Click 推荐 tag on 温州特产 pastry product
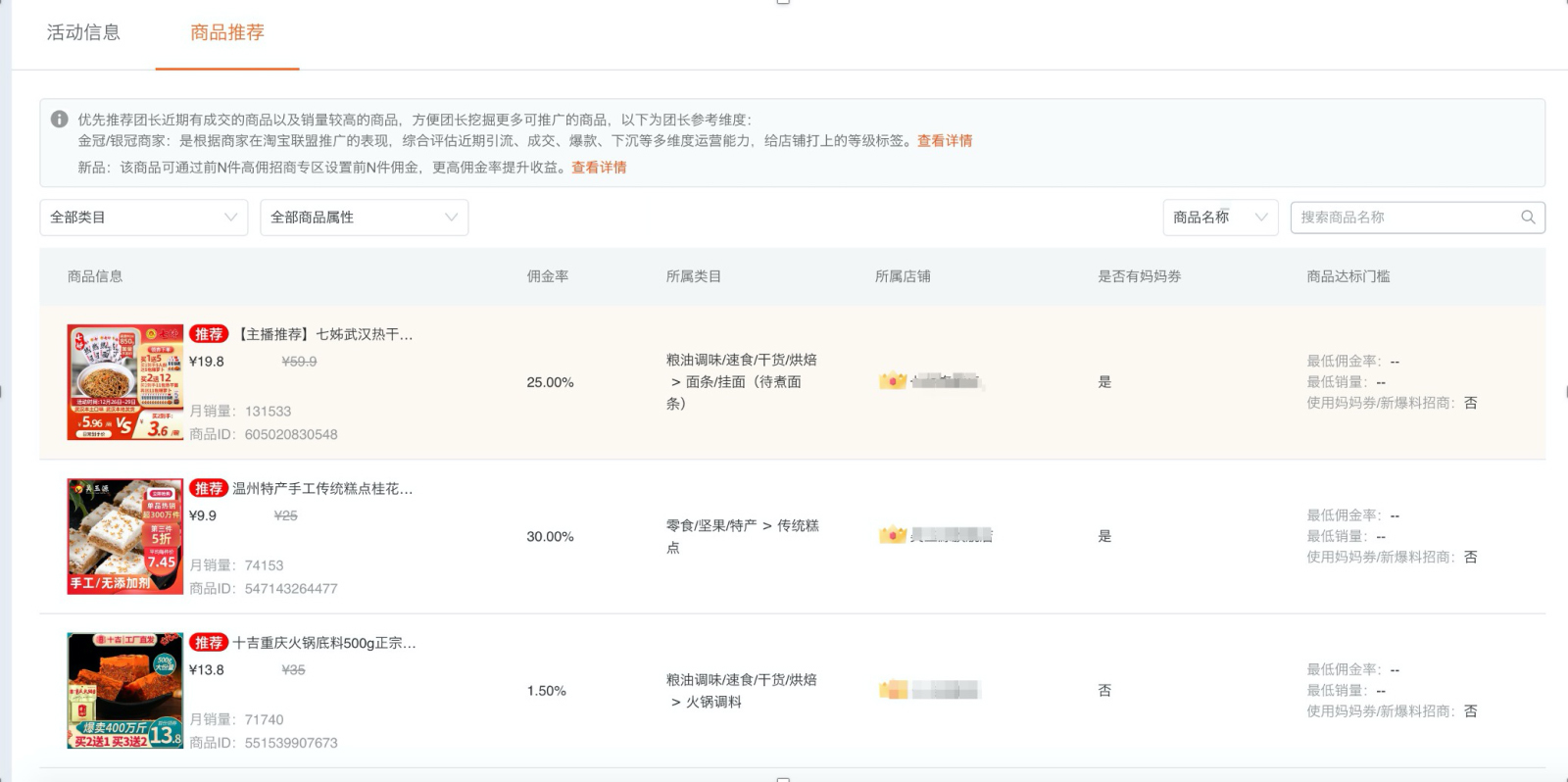The width and height of the screenshot is (1568, 782). [208, 488]
